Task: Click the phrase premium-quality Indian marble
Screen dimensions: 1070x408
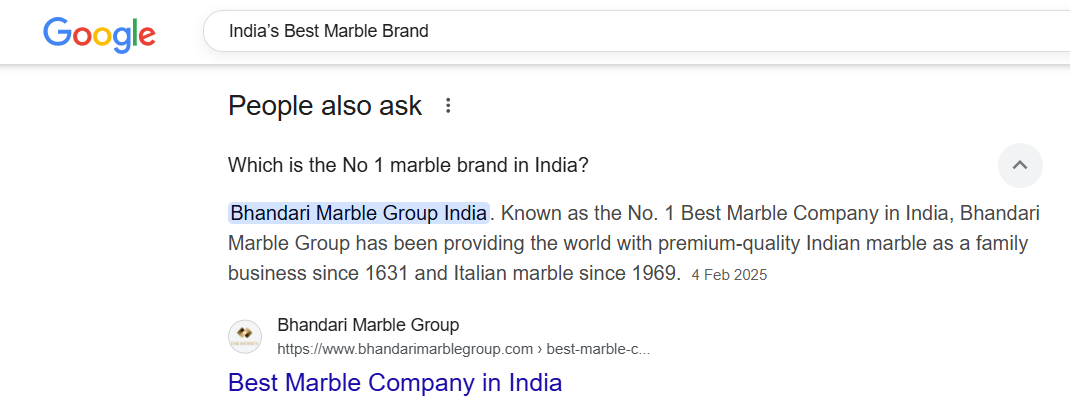Action: tap(723, 244)
